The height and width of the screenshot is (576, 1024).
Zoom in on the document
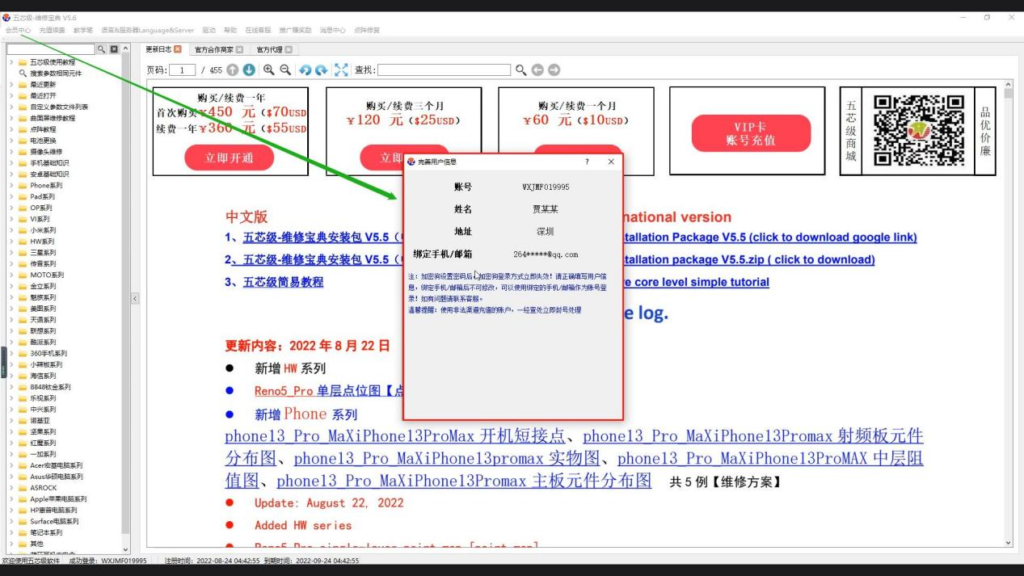[268, 70]
